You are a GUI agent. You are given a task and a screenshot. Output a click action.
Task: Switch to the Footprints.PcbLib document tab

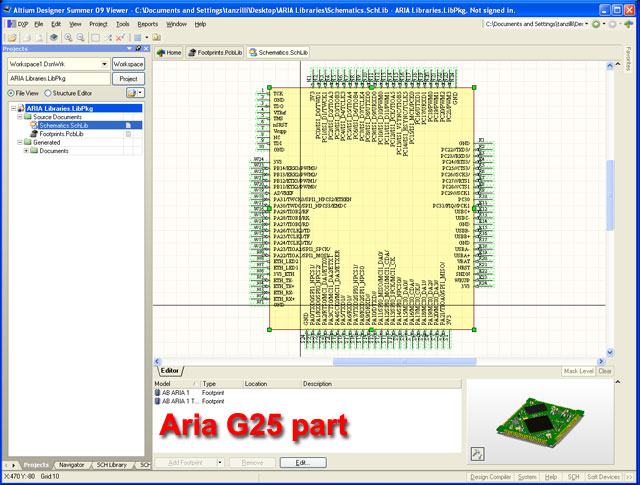tap(216, 53)
